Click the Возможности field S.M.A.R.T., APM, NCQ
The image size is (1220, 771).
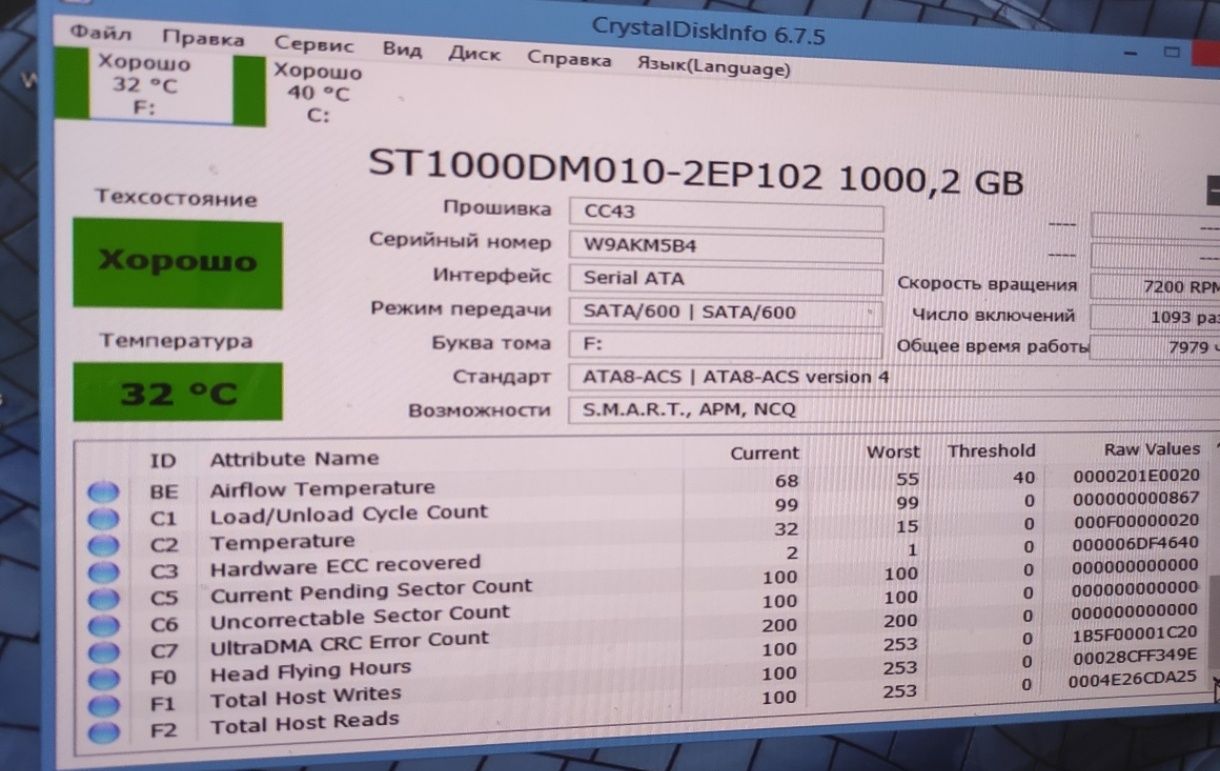895,410
